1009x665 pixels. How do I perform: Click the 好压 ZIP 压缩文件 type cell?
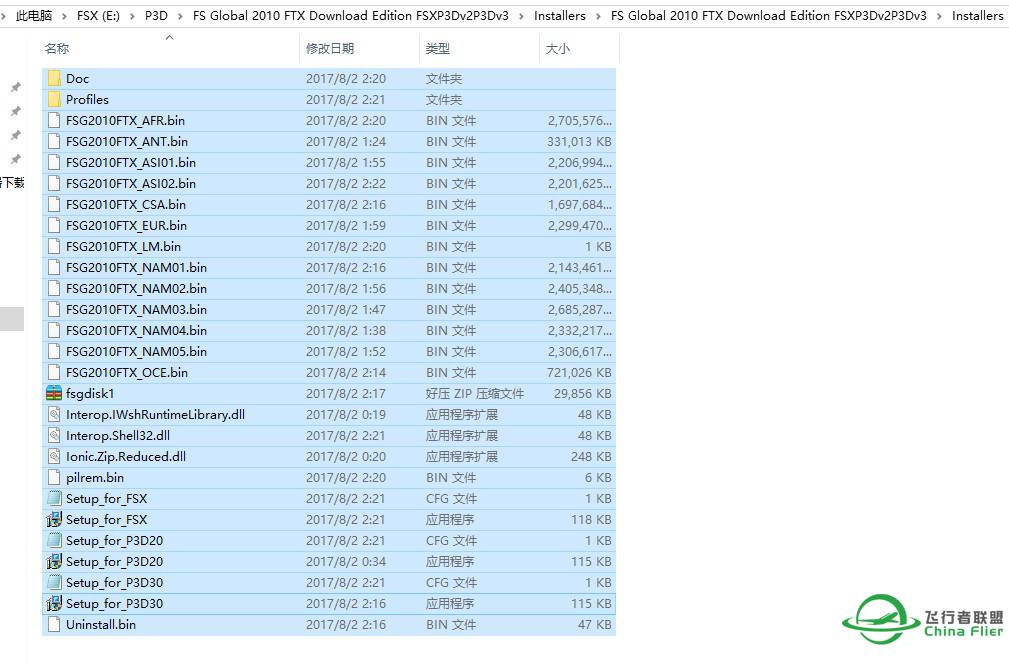tap(475, 393)
